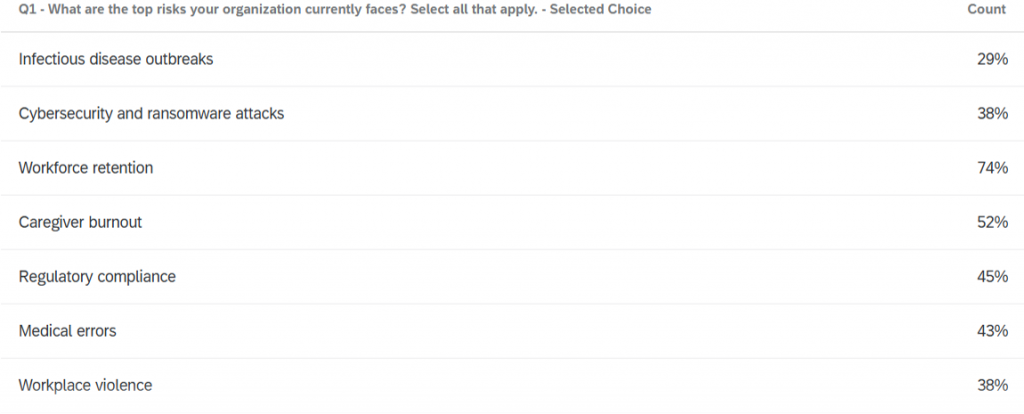Select the Infectious disease outbreaks row label
The width and height of the screenshot is (1024, 414).
click(116, 59)
